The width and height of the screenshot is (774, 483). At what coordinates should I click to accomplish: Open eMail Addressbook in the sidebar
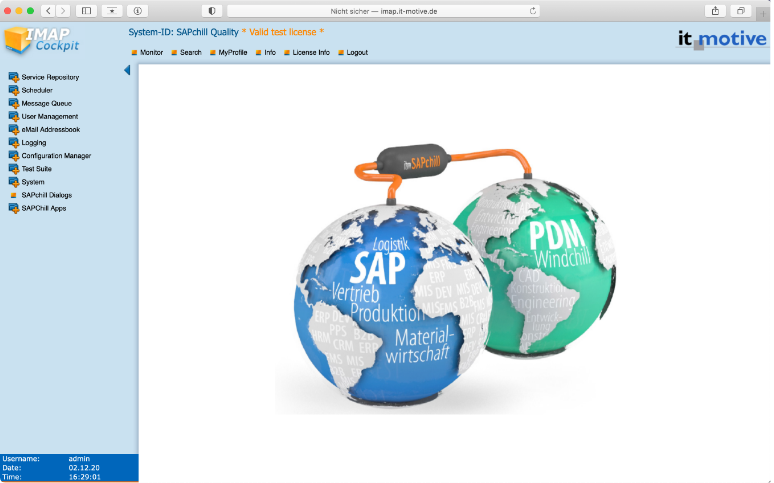[x=51, y=129]
